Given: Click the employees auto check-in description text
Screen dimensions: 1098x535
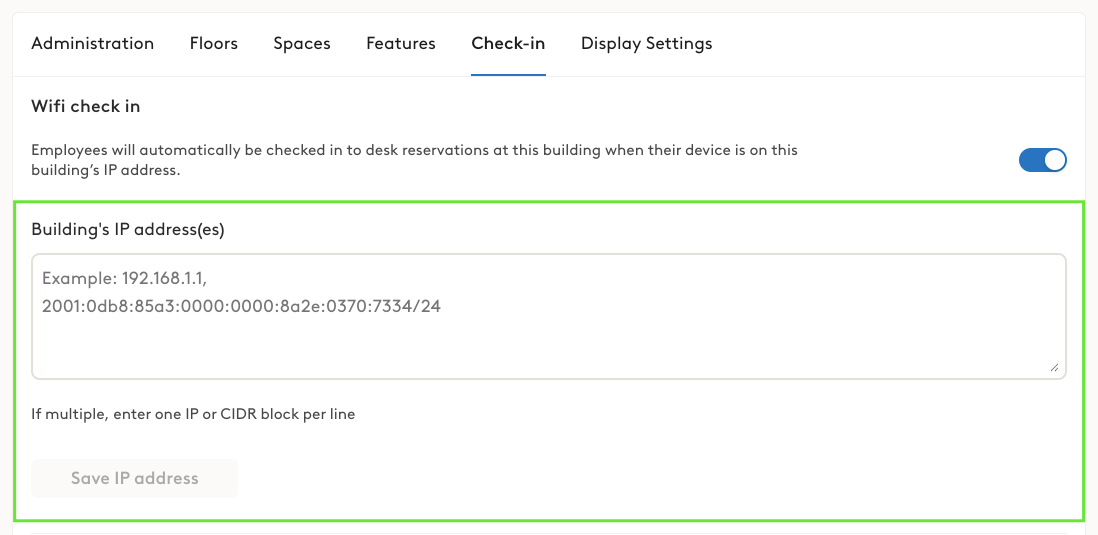Looking at the screenshot, I should tap(415, 160).
